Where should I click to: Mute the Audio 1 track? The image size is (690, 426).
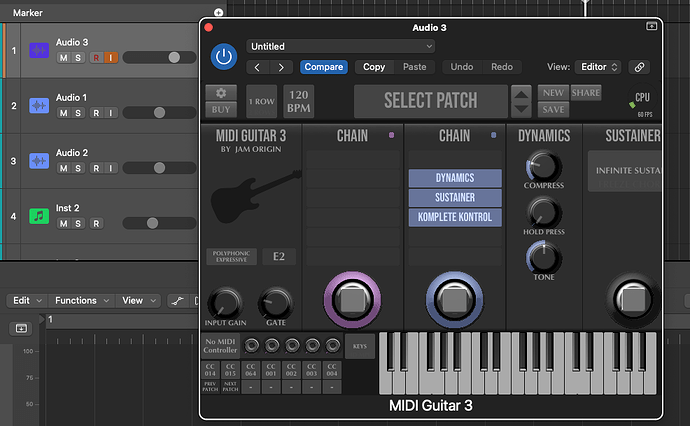tap(64, 113)
